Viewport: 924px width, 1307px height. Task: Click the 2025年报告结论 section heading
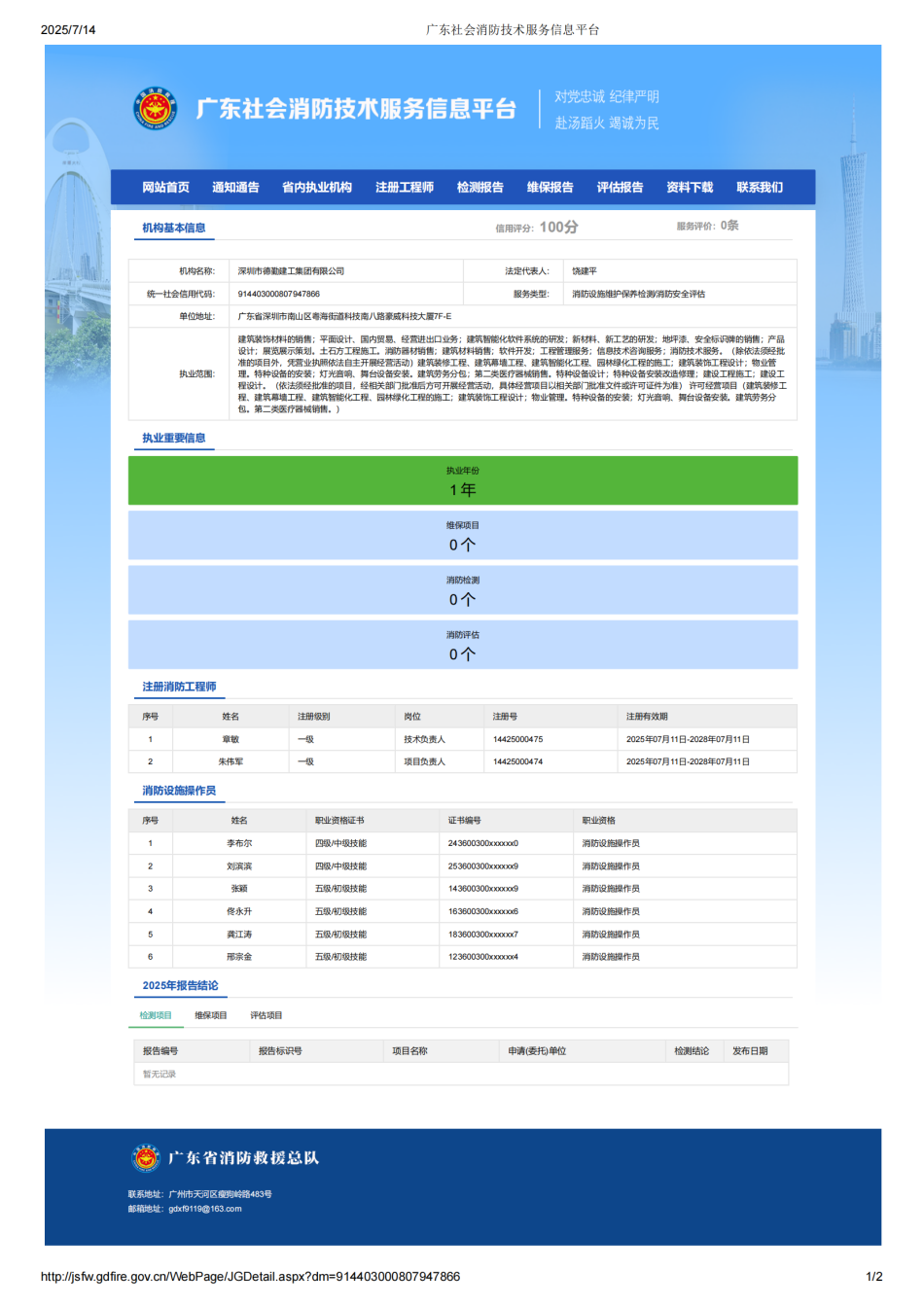(181, 985)
